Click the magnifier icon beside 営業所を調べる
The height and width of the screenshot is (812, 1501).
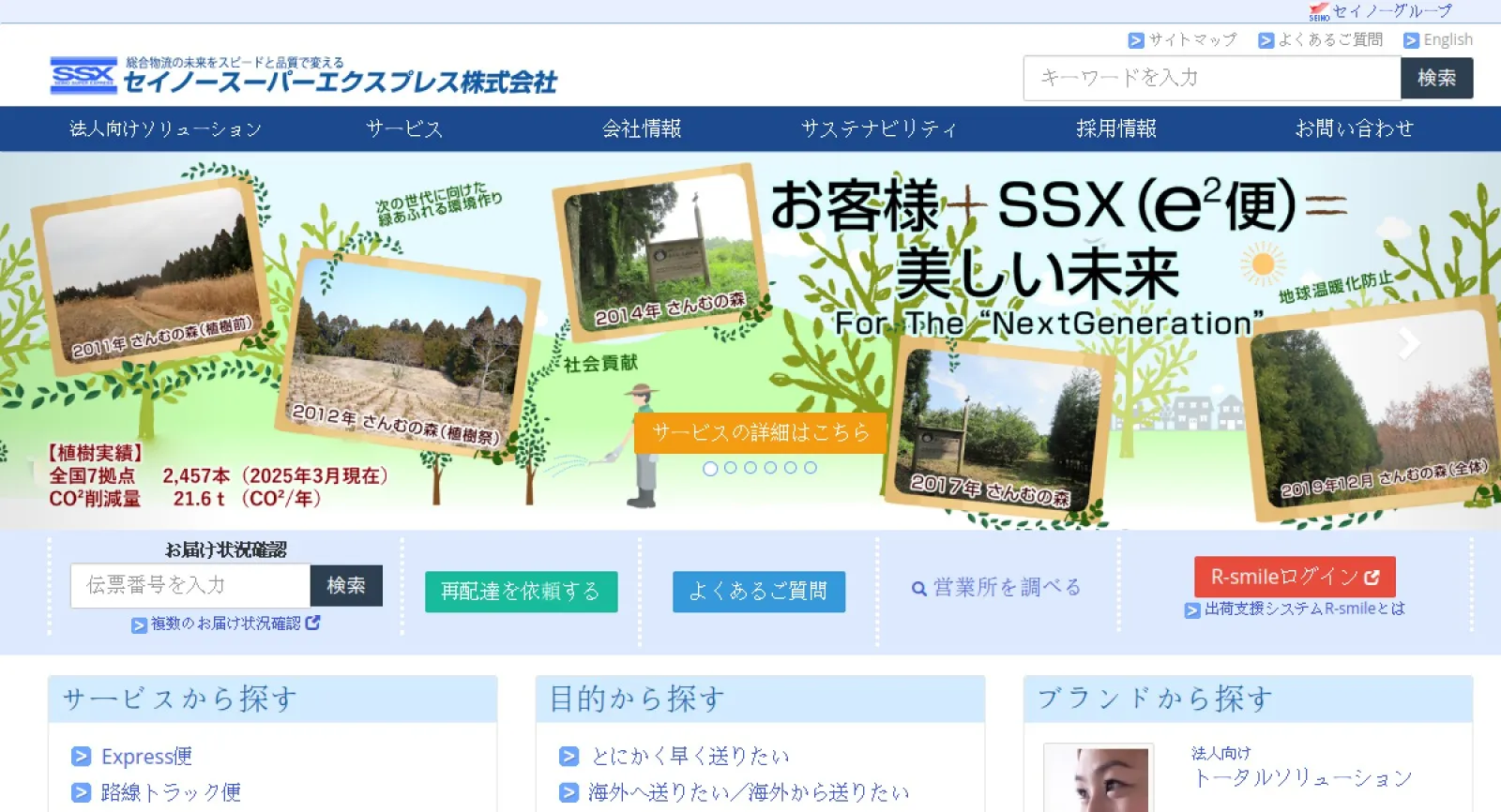[919, 589]
